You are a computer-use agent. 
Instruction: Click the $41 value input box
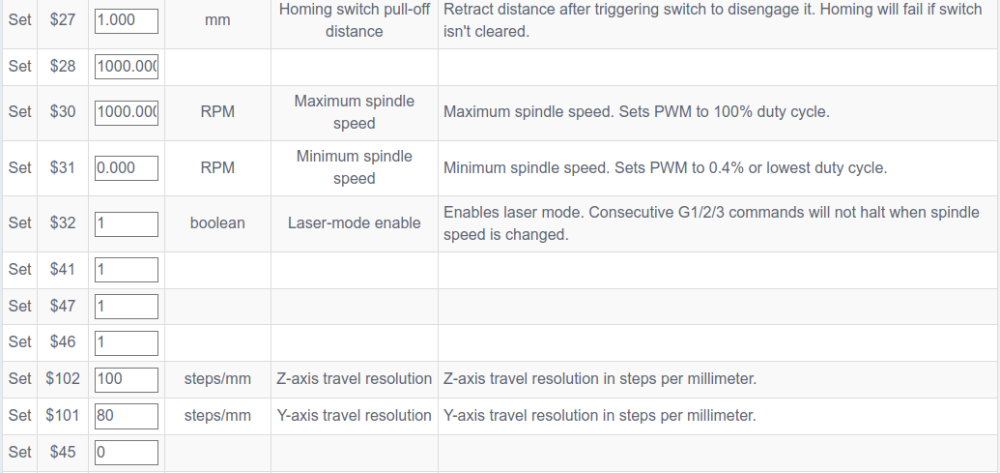(126, 270)
